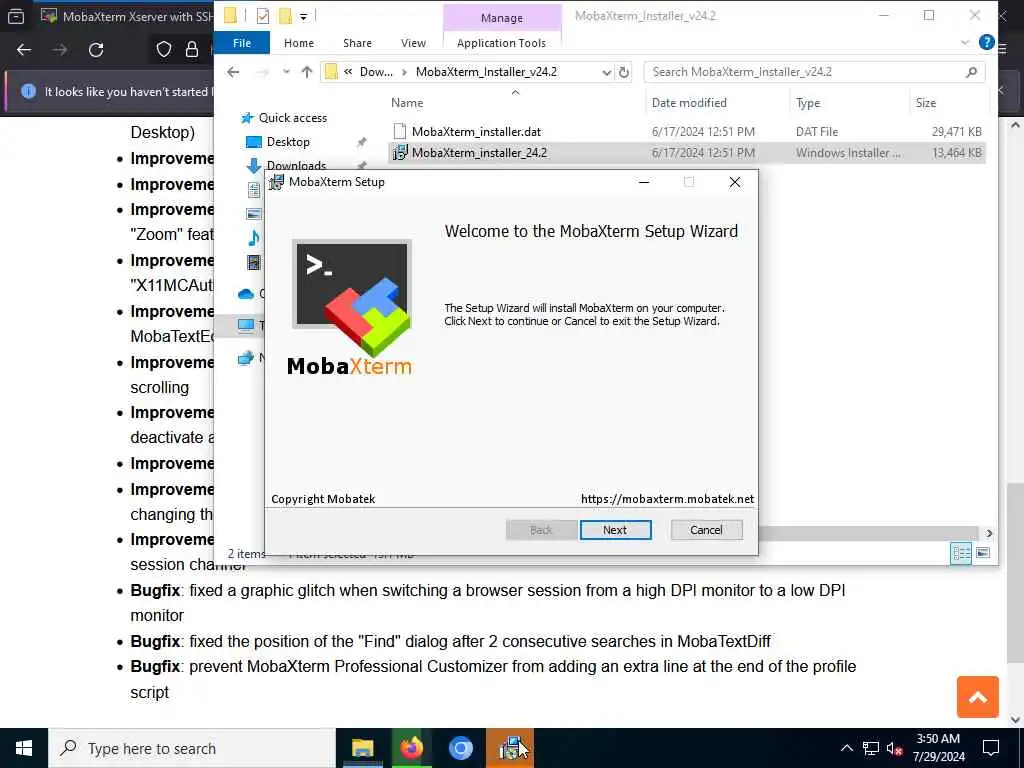Click Firefox site lock icon

click(192, 50)
